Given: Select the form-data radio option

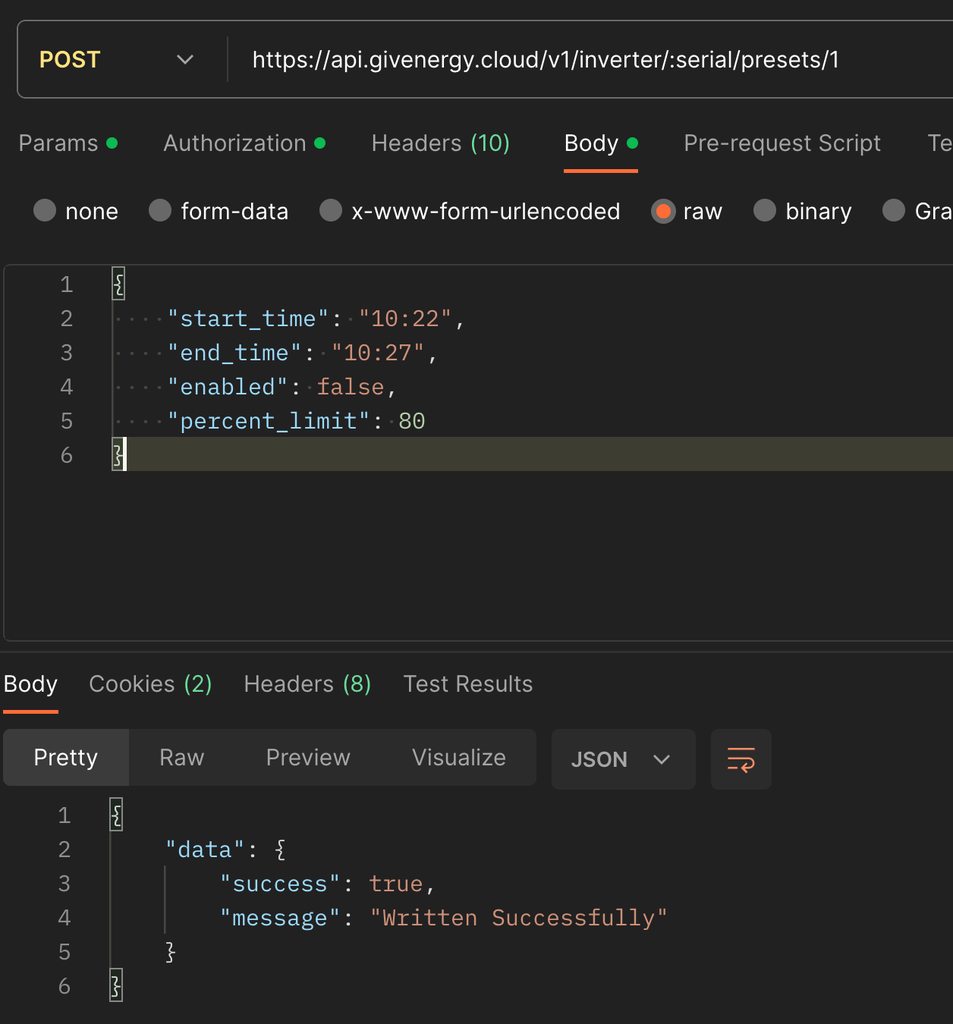Looking at the screenshot, I should tap(160, 211).
